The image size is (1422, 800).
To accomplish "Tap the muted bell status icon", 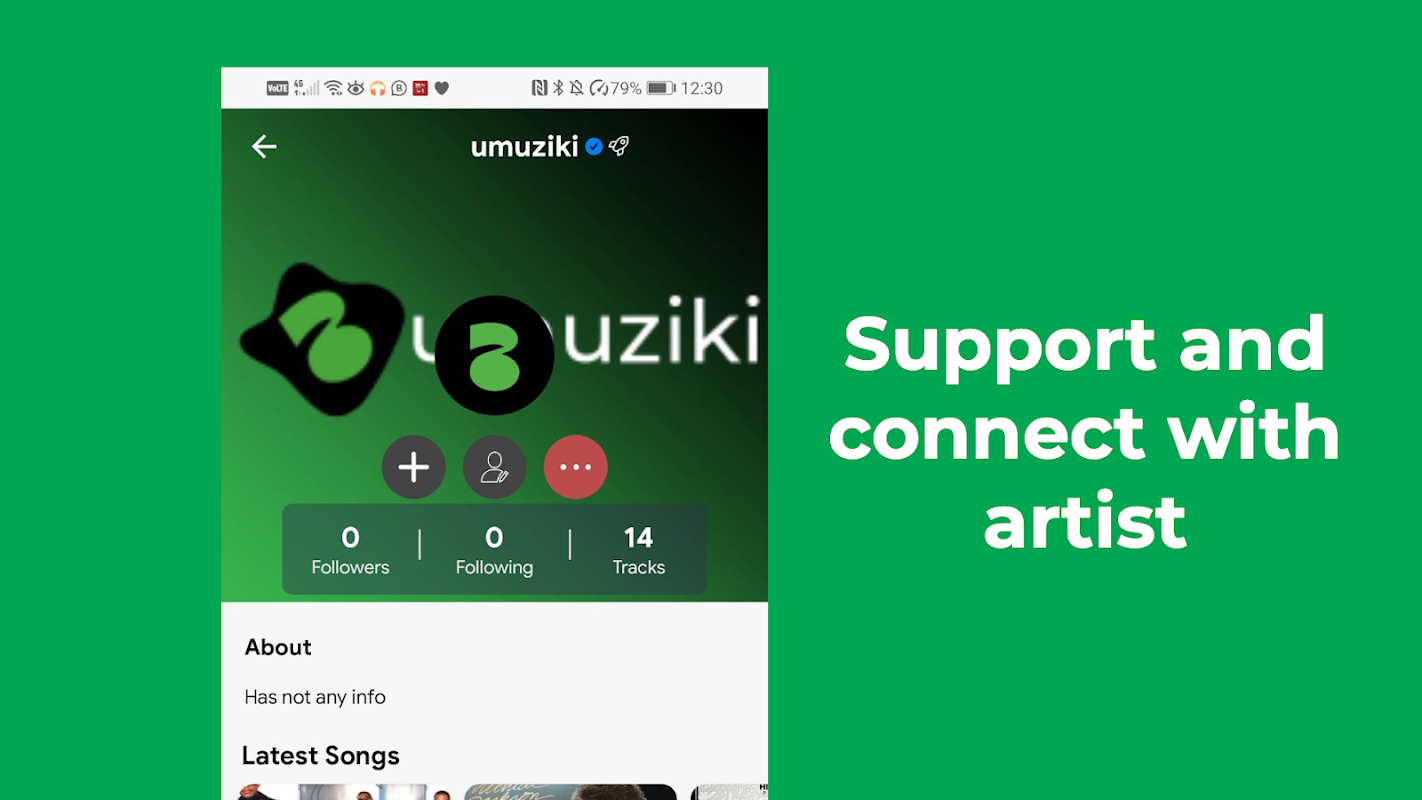I will coord(577,88).
